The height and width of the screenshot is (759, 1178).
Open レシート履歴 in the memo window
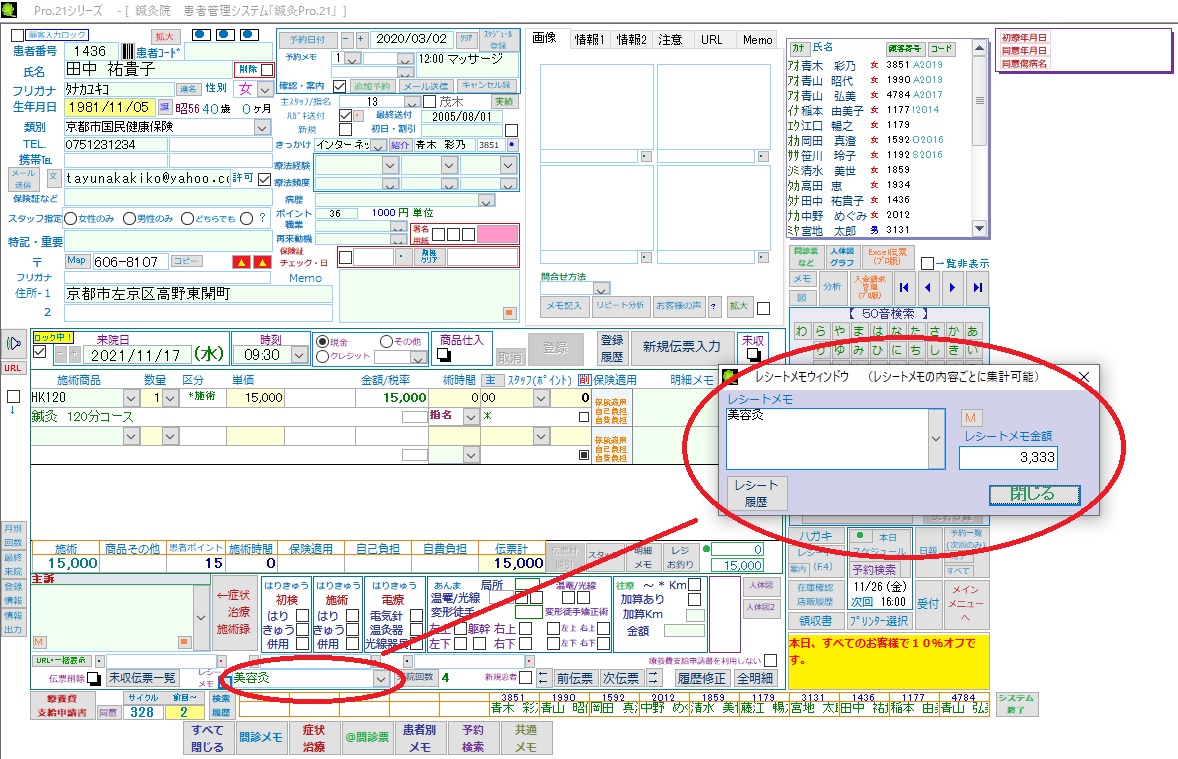click(x=756, y=493)
